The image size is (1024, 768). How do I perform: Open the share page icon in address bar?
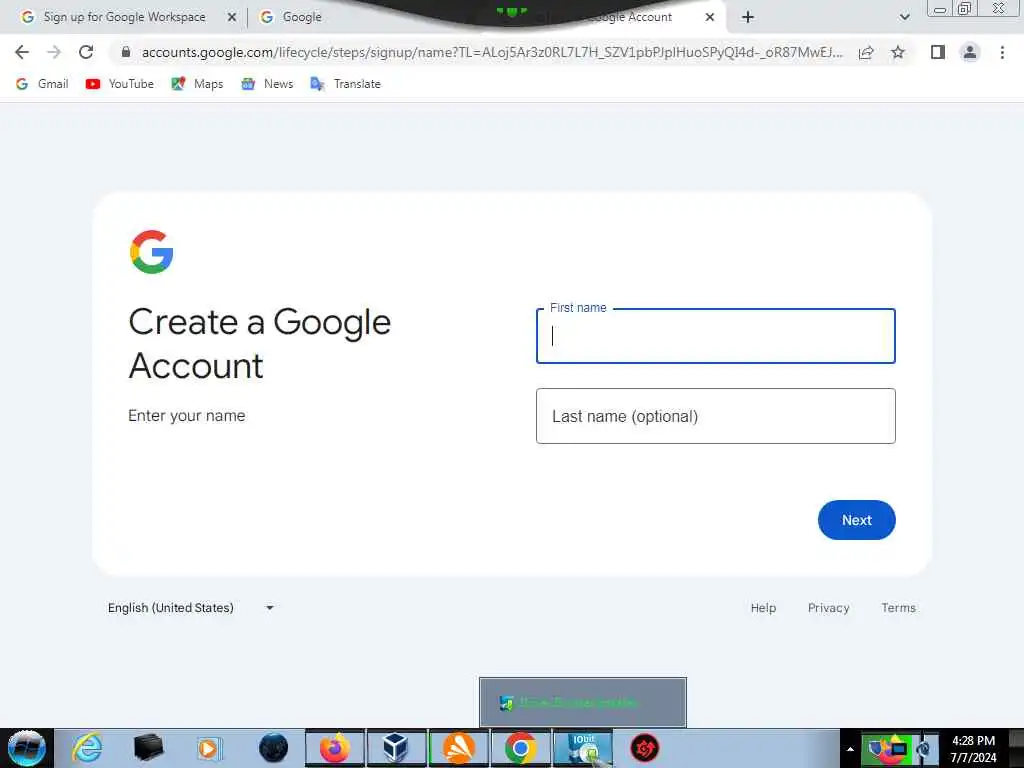[866, 52]
